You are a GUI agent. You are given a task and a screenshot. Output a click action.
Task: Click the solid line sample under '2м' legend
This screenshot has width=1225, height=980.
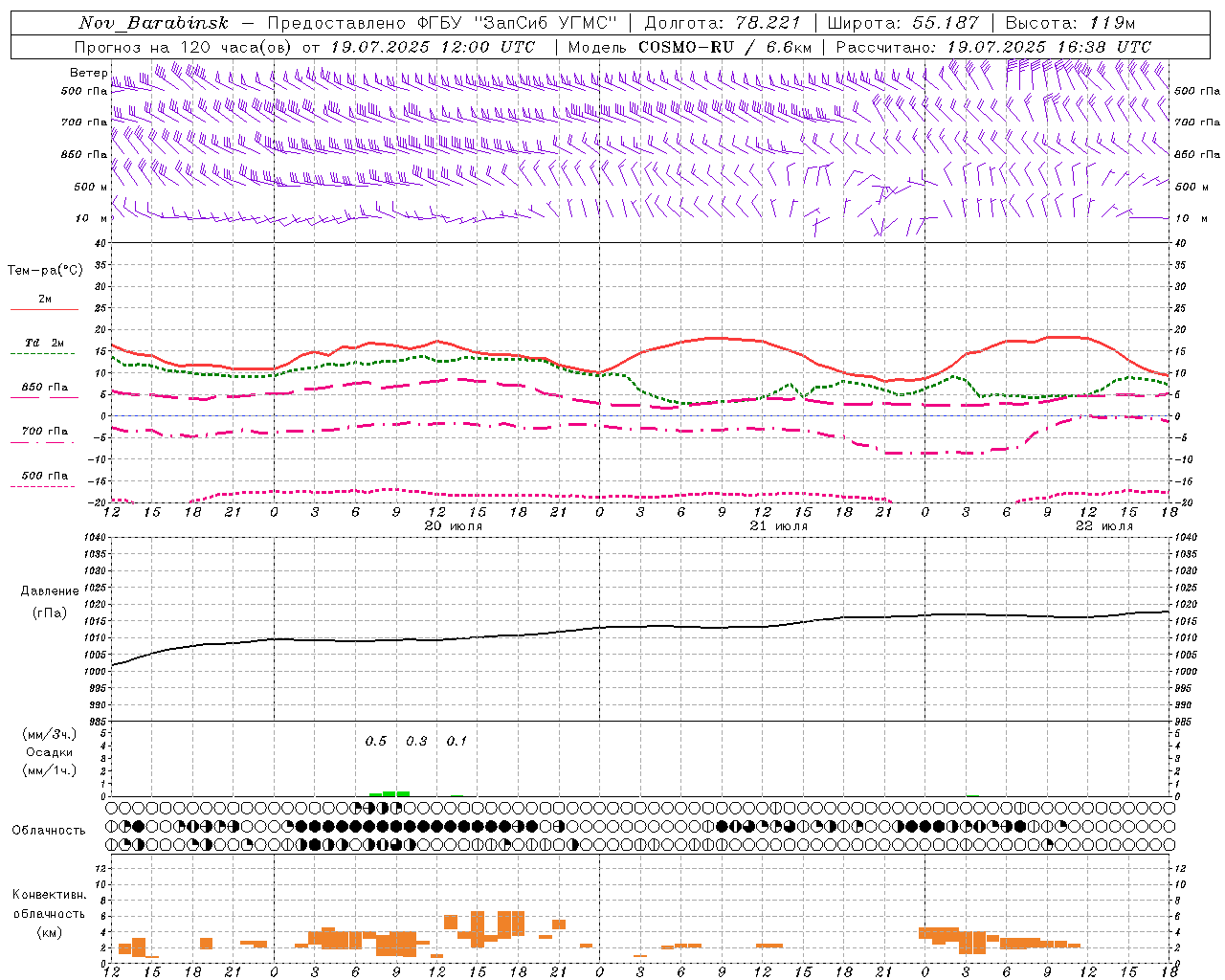point(44,310)
